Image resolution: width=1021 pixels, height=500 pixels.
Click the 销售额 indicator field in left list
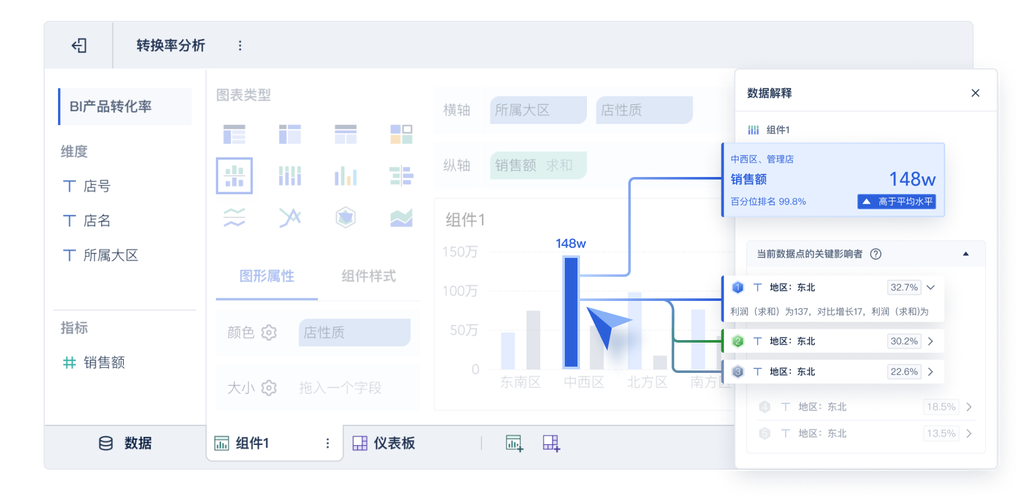click(x=94, y=363)
